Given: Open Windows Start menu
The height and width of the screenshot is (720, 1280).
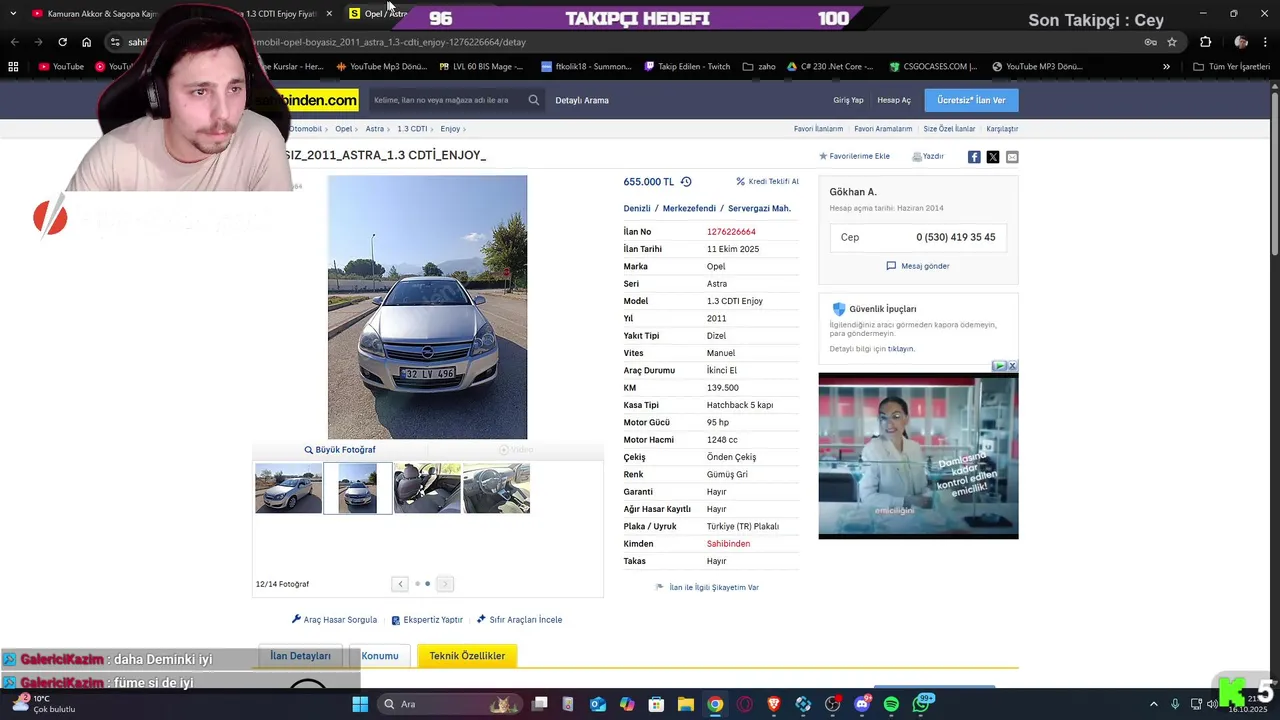Looking at the screenshot, I should tap(360, 704).
